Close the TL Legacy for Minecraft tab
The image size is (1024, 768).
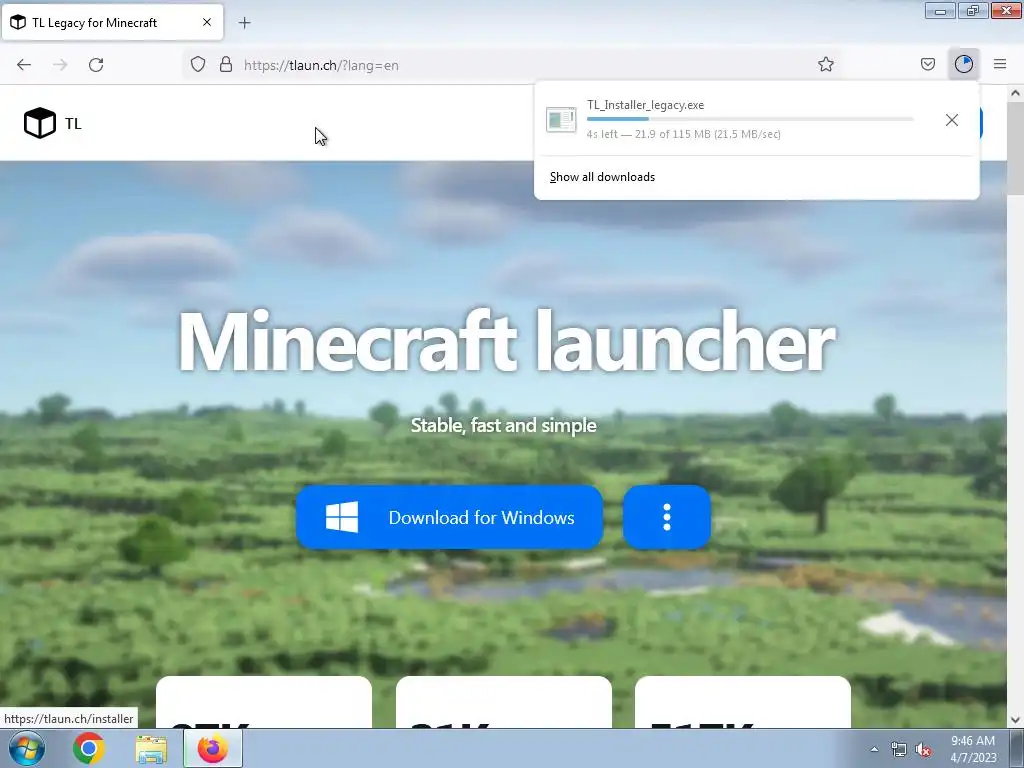207,22
